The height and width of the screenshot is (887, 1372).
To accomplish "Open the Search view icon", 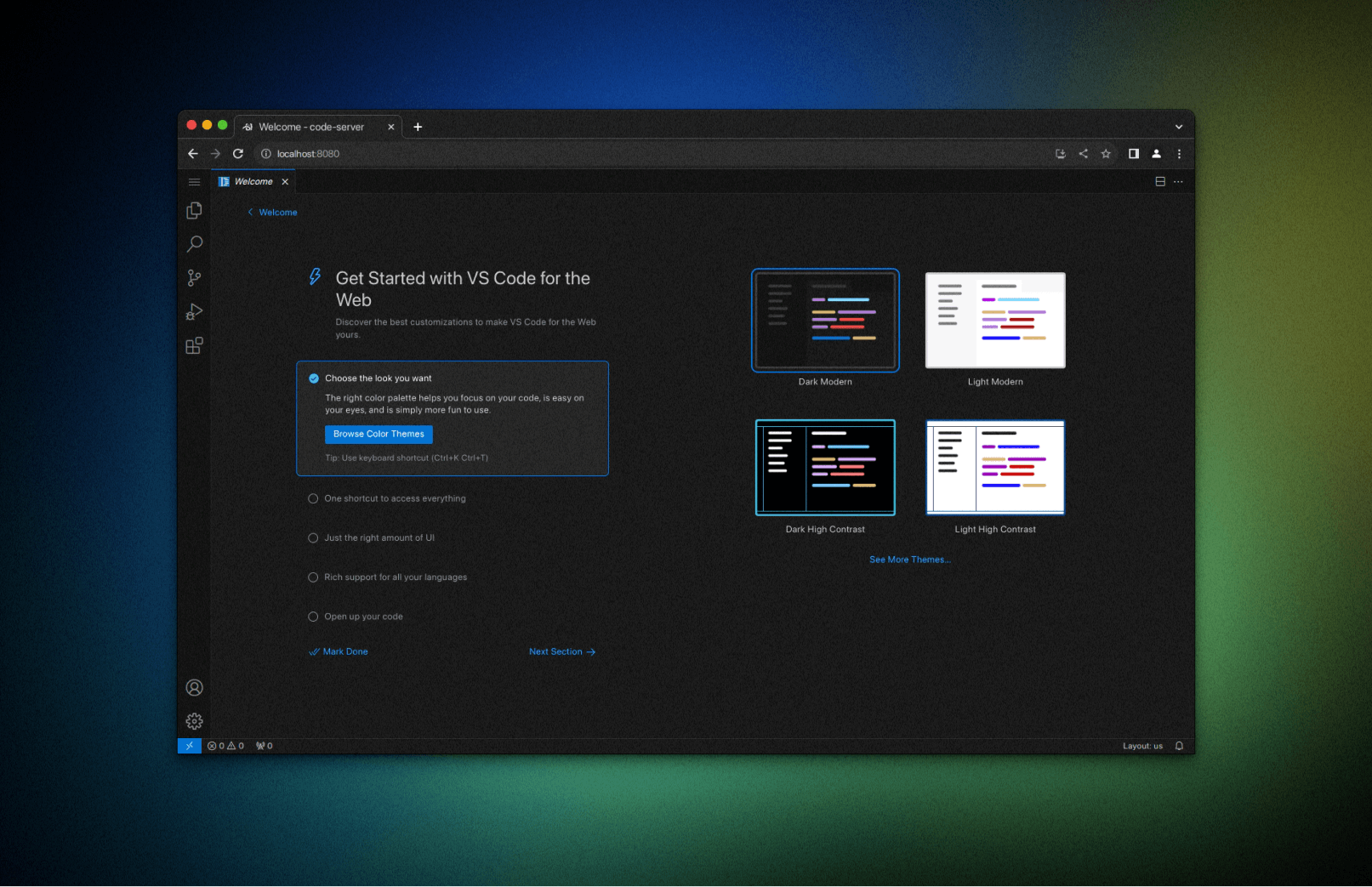I will pos(194,244).
